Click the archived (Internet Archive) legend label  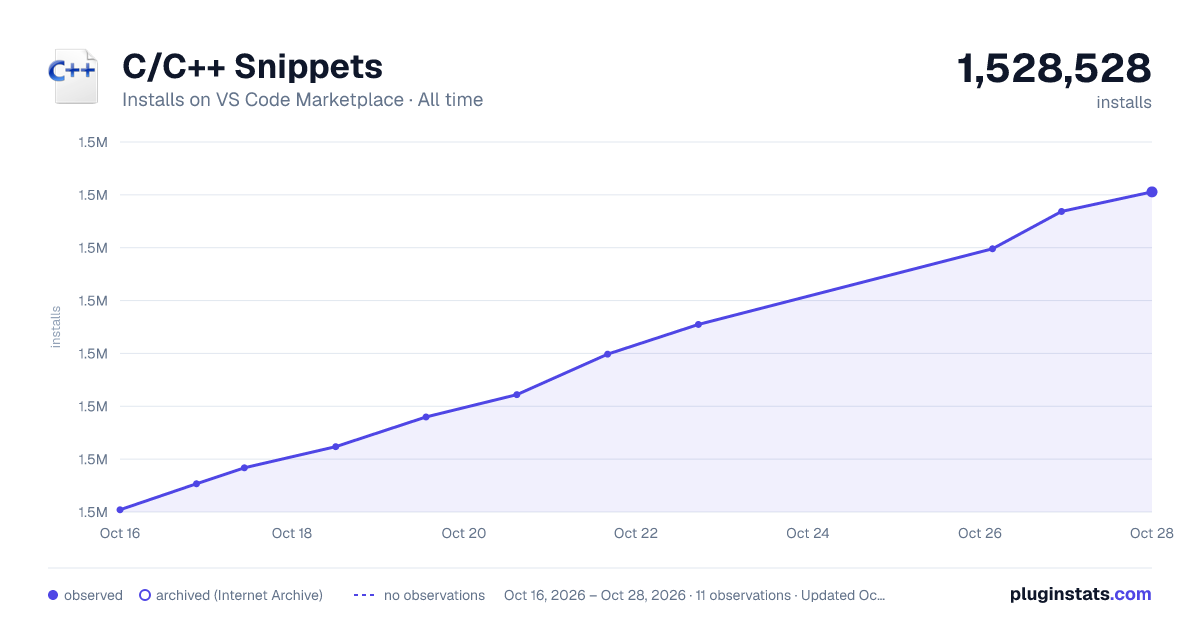[x=239, y=595]
